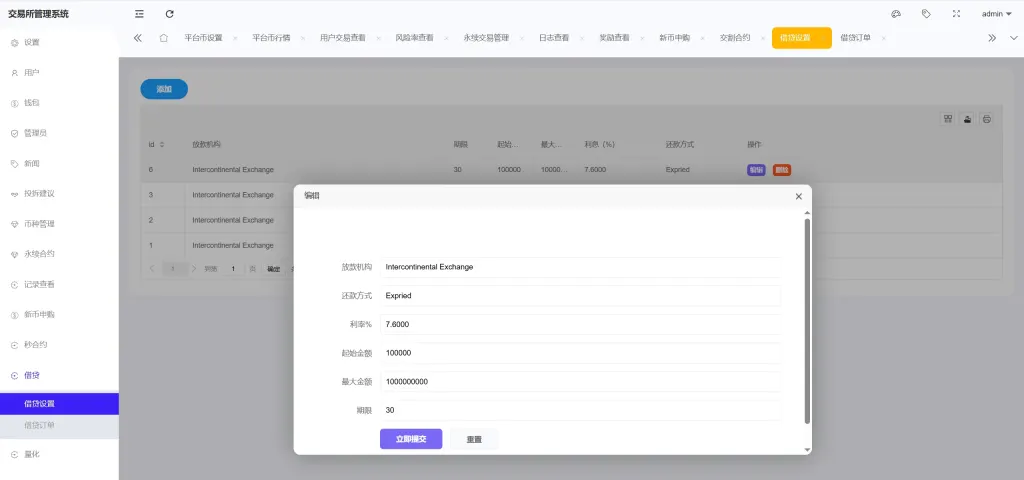Go to the previous page arrow in pagination

coord(152,268)
